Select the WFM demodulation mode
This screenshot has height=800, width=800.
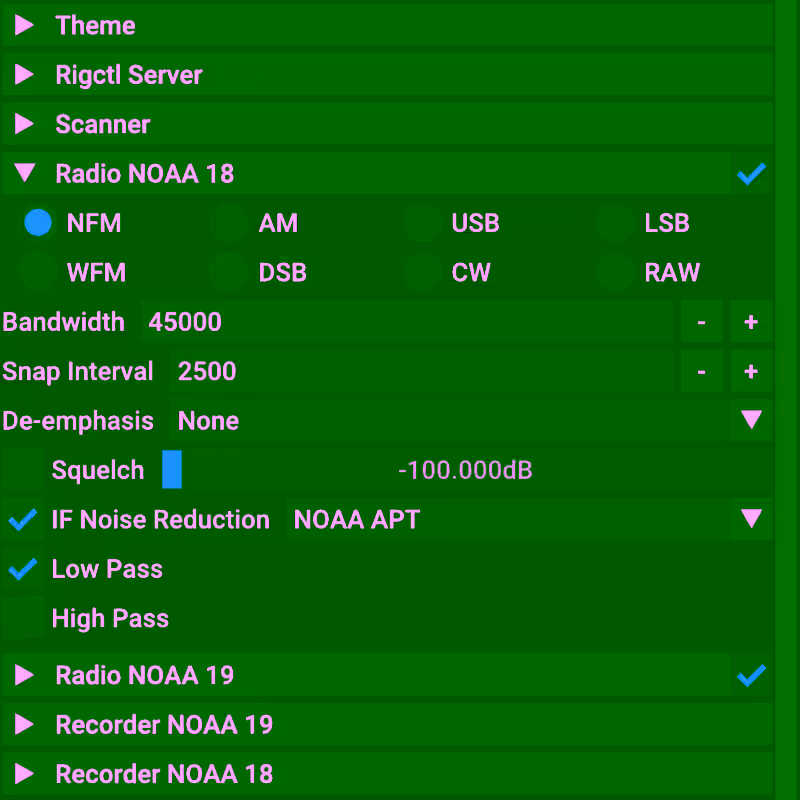[38, 272]
